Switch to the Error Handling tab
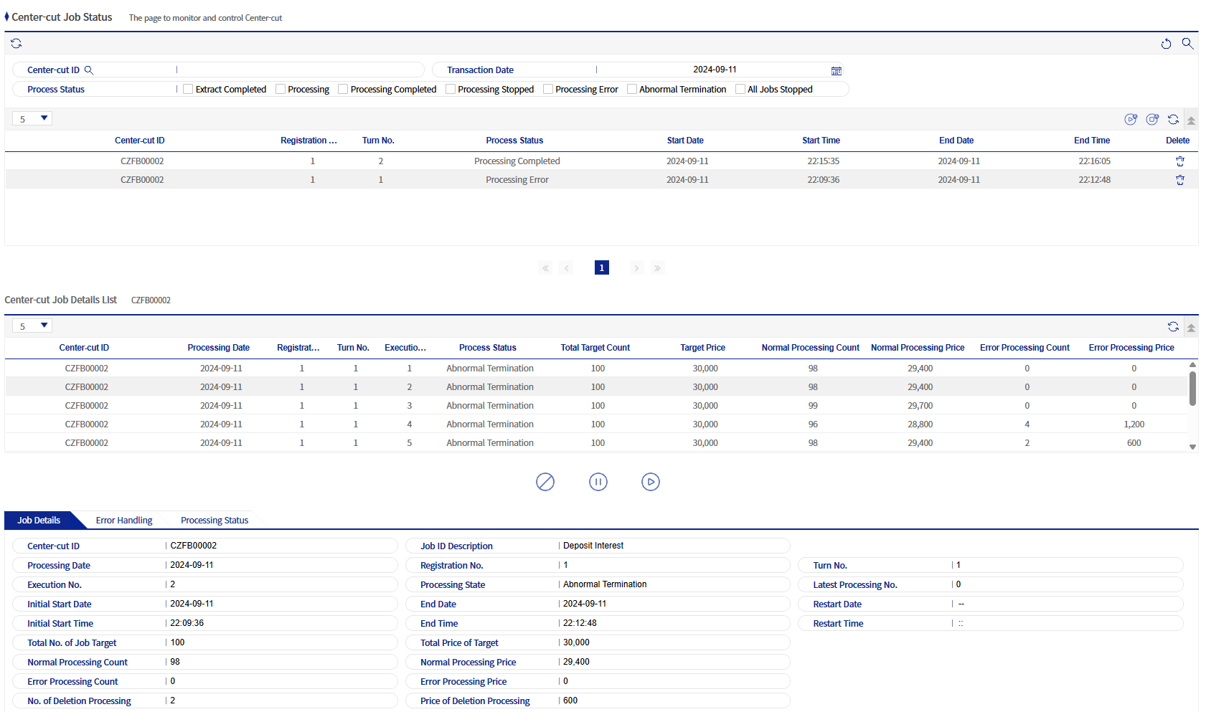Viewport: 1206px width, 712px height. 124,520
